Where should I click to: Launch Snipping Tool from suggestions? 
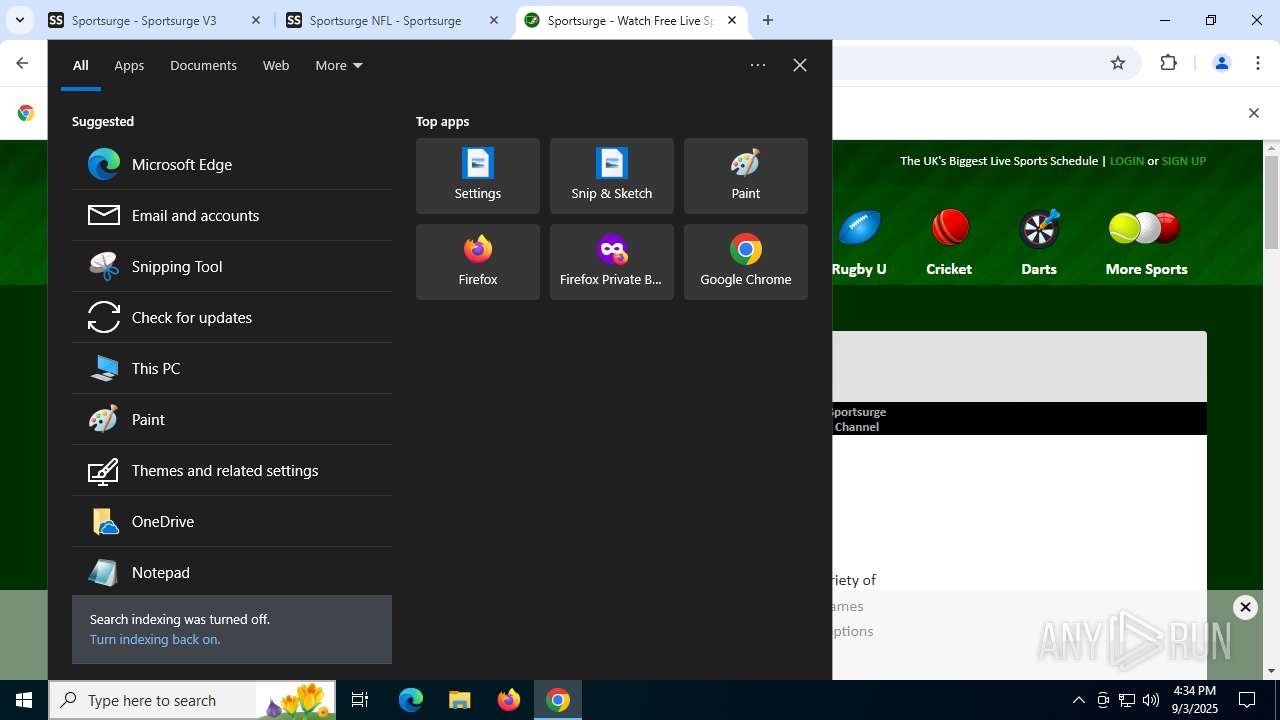point(232,266)
